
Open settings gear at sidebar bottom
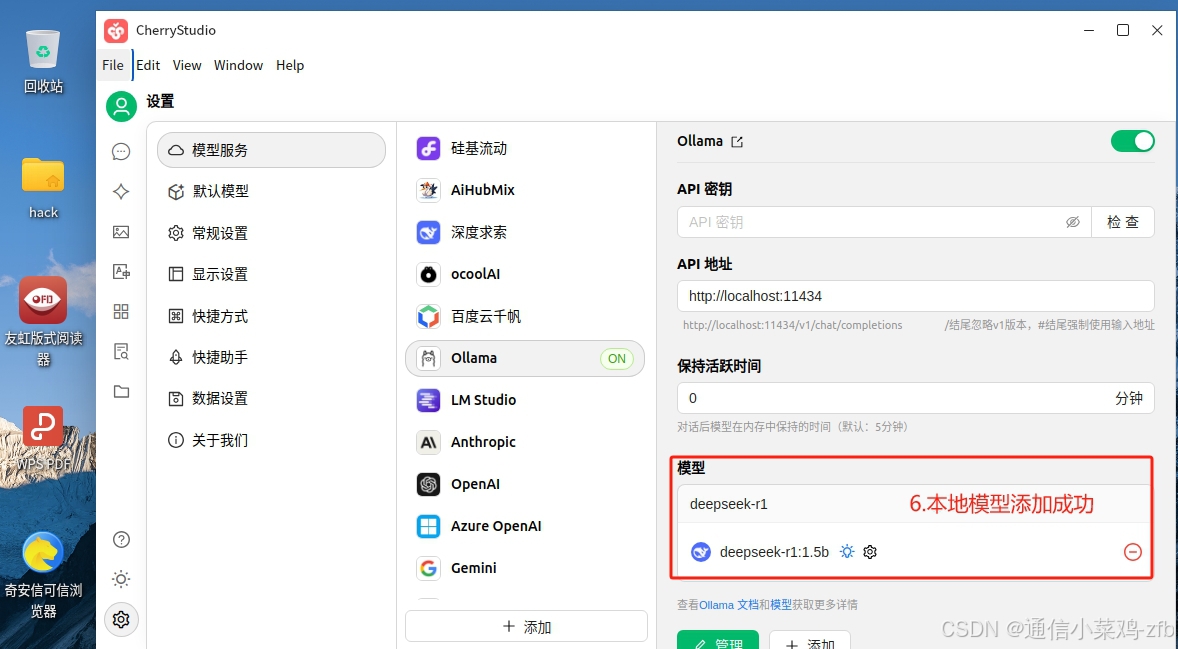121,619
